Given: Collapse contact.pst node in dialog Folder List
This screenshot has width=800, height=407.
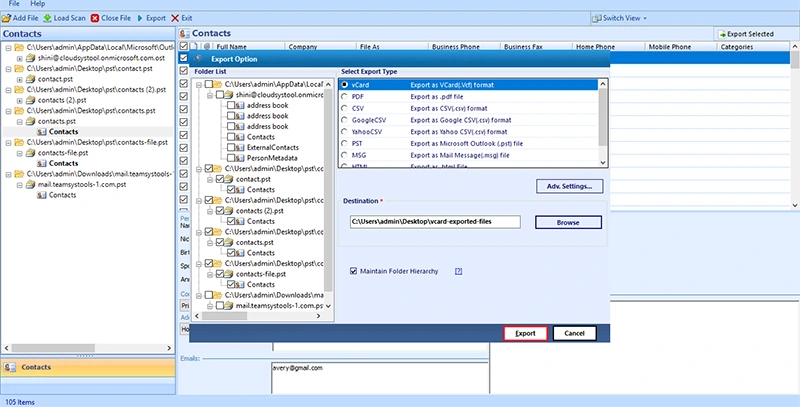Looking at the screenshot, I should [x=210, y=180].
